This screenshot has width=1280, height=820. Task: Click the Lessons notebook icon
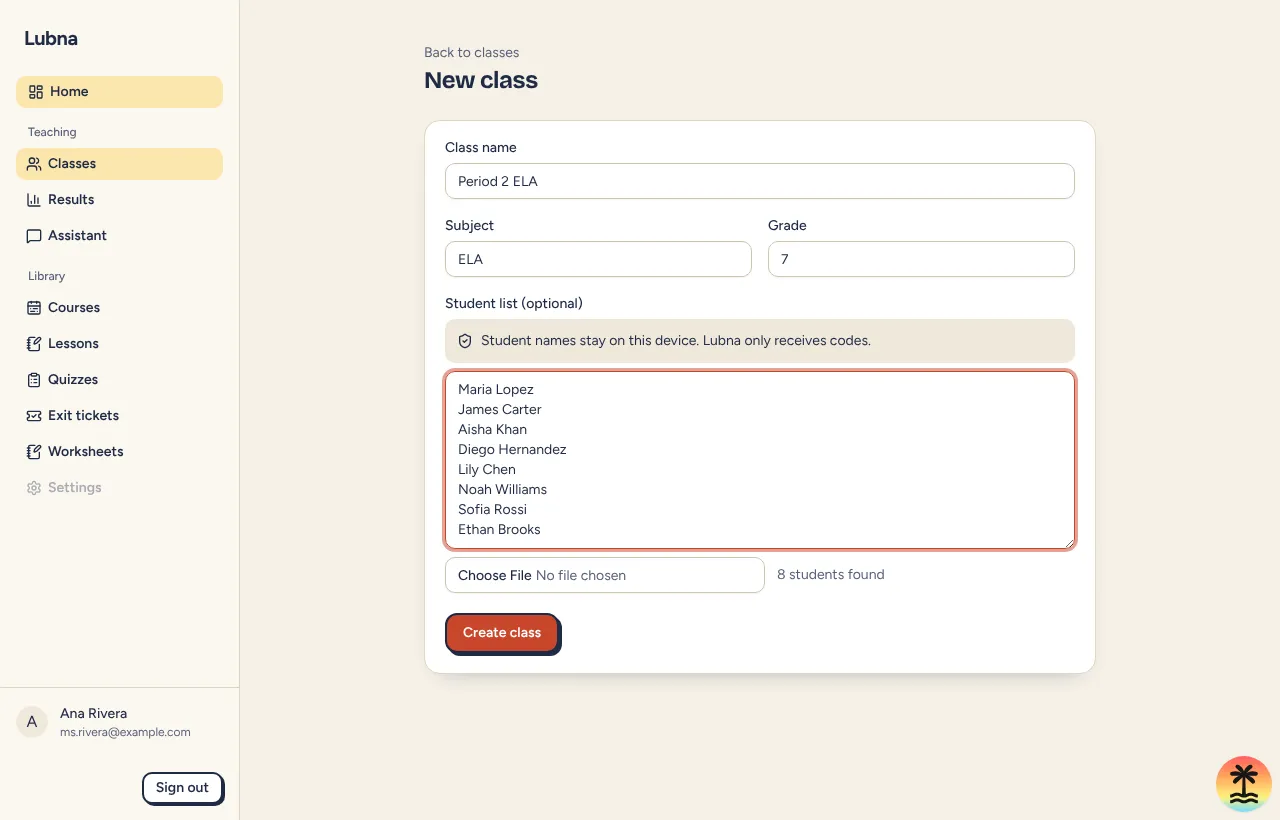click(34, 344)
